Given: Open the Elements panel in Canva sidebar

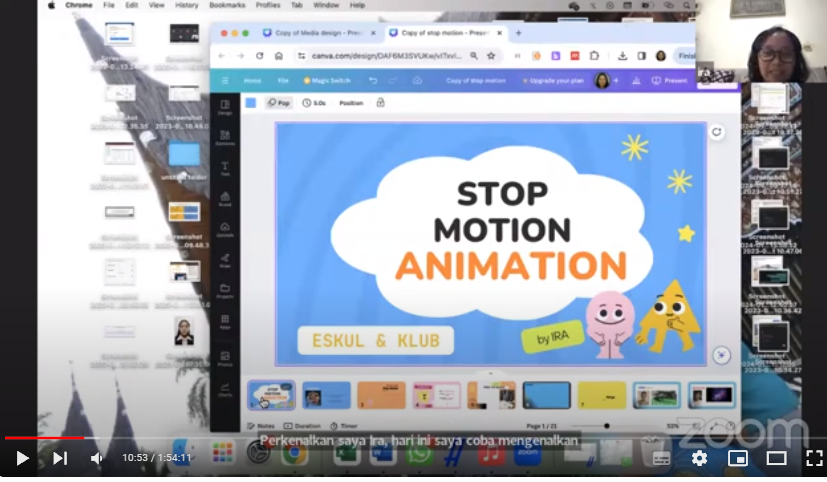Looking at the screenshot, I should [225, 137].
